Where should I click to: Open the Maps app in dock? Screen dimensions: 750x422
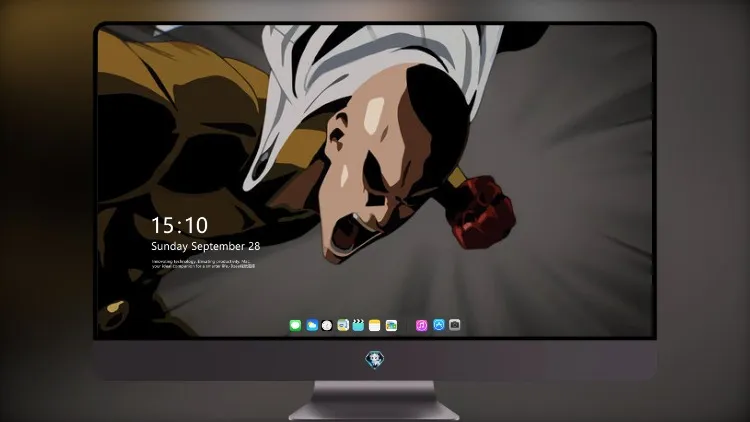(x=343, y=325)
